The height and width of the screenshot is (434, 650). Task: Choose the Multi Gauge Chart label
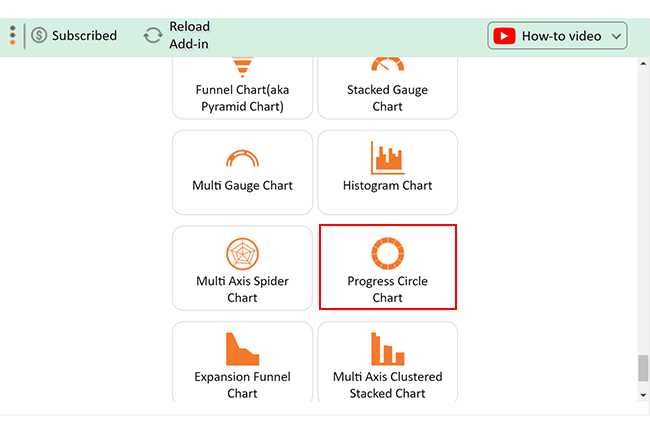click(243, 186)
